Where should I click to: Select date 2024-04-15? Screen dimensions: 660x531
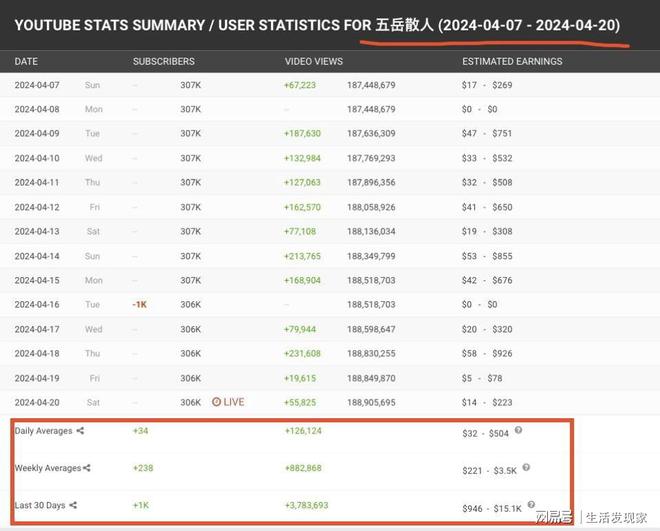tap(37, 280)
